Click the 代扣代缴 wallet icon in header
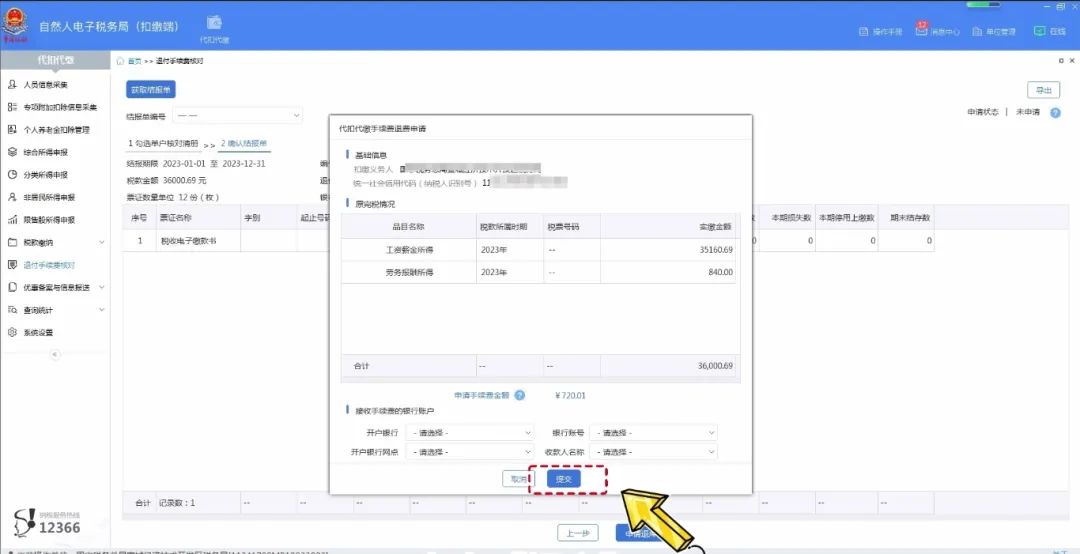1080x554 pixels. pos(215,23)
